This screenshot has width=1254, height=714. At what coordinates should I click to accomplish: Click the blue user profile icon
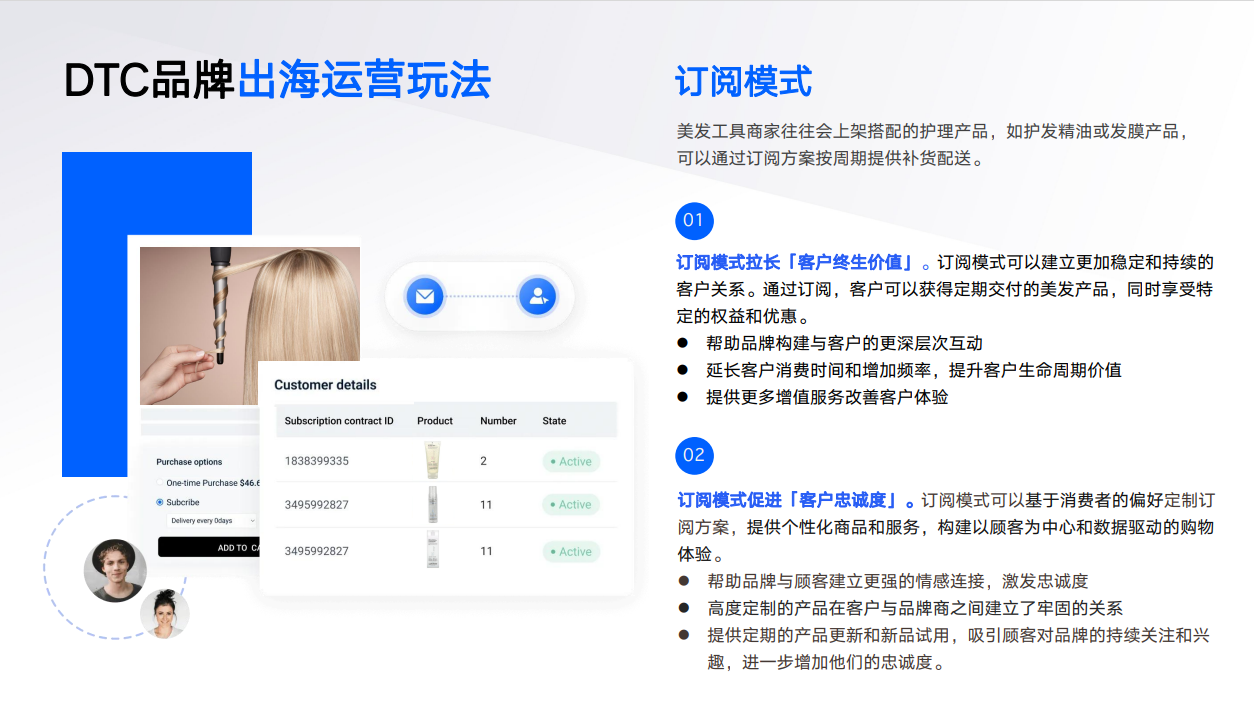pos(537,296)
